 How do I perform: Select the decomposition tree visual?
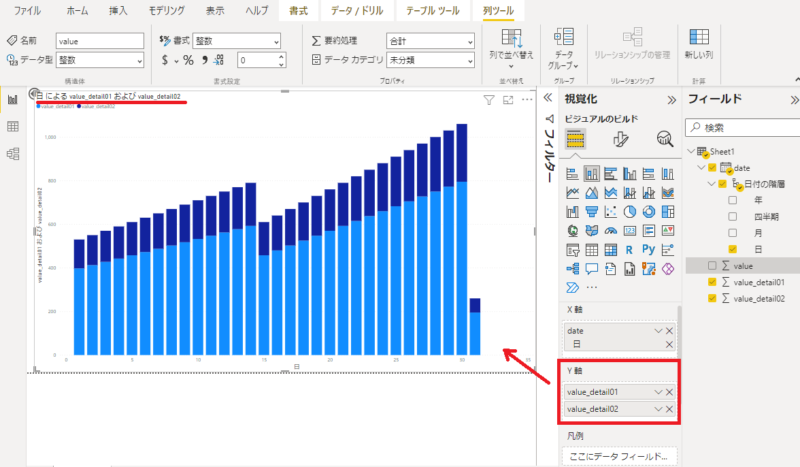(572, 269)
